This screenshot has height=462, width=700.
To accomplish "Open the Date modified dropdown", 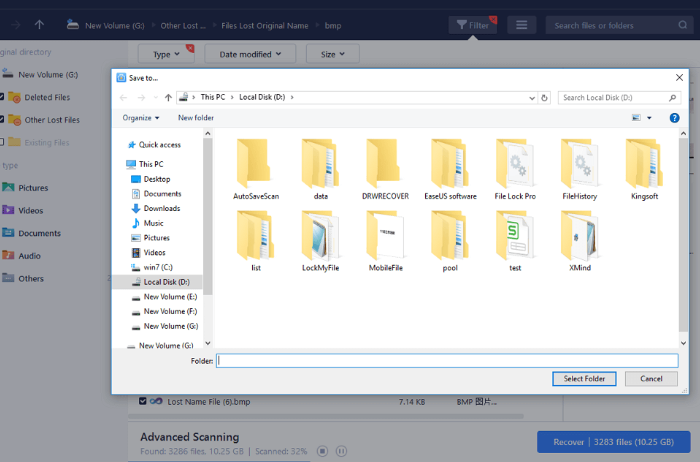I will (250, 54).
